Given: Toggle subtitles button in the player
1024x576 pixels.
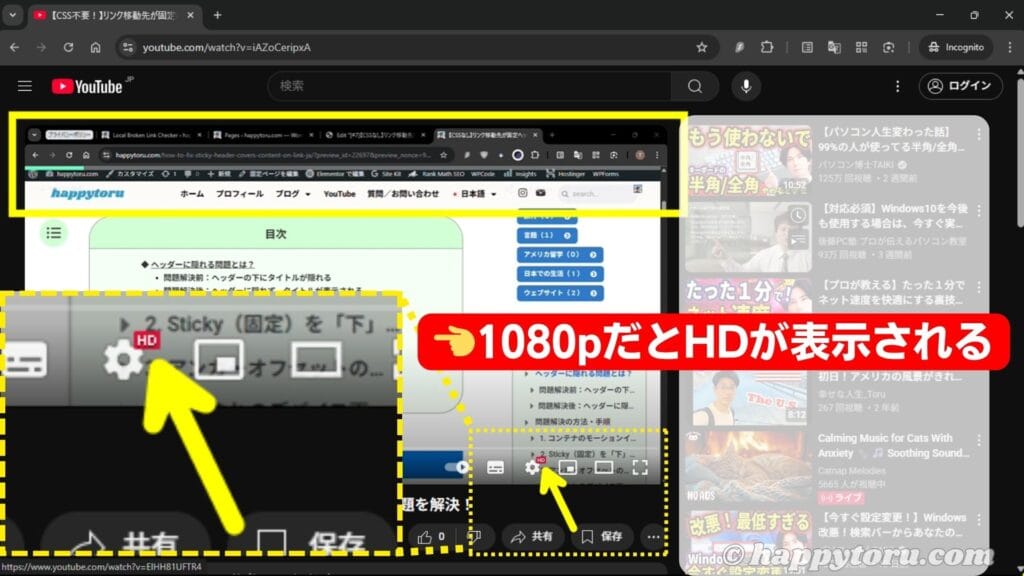Looking at the screenshot, I should point(495,468).
